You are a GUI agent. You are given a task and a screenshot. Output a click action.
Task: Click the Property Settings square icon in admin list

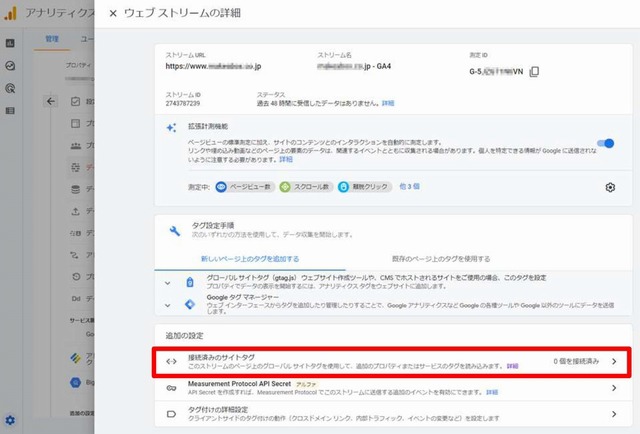(76, 123)
